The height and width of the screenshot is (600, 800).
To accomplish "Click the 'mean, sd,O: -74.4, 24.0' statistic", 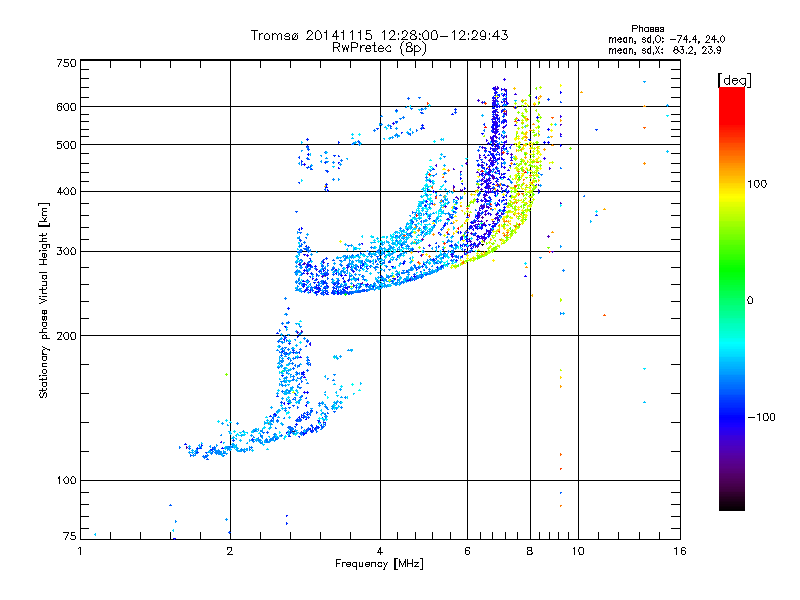I will (x=666, y=39).
